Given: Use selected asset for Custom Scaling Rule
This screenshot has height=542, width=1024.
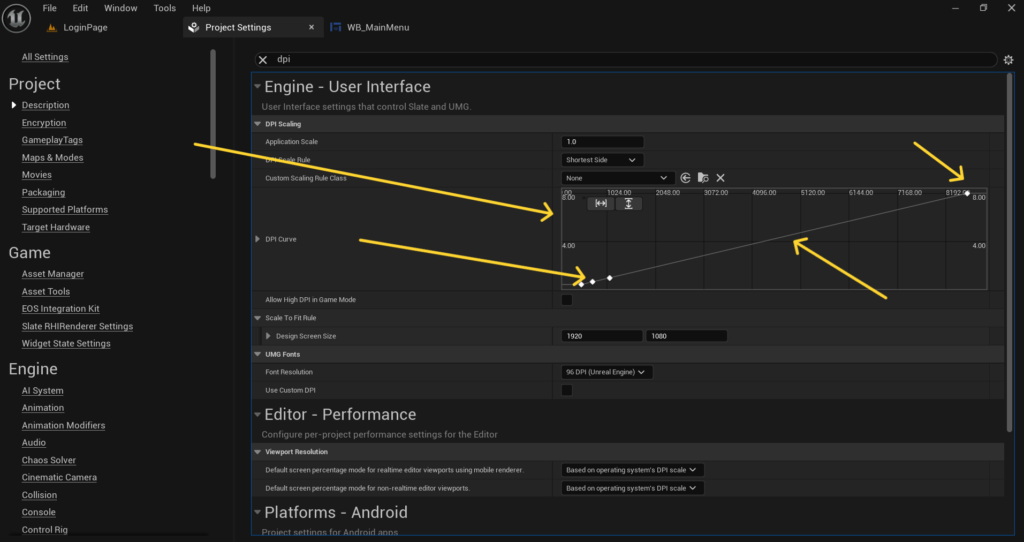Looking at the screenshot, I should (685, 178).
